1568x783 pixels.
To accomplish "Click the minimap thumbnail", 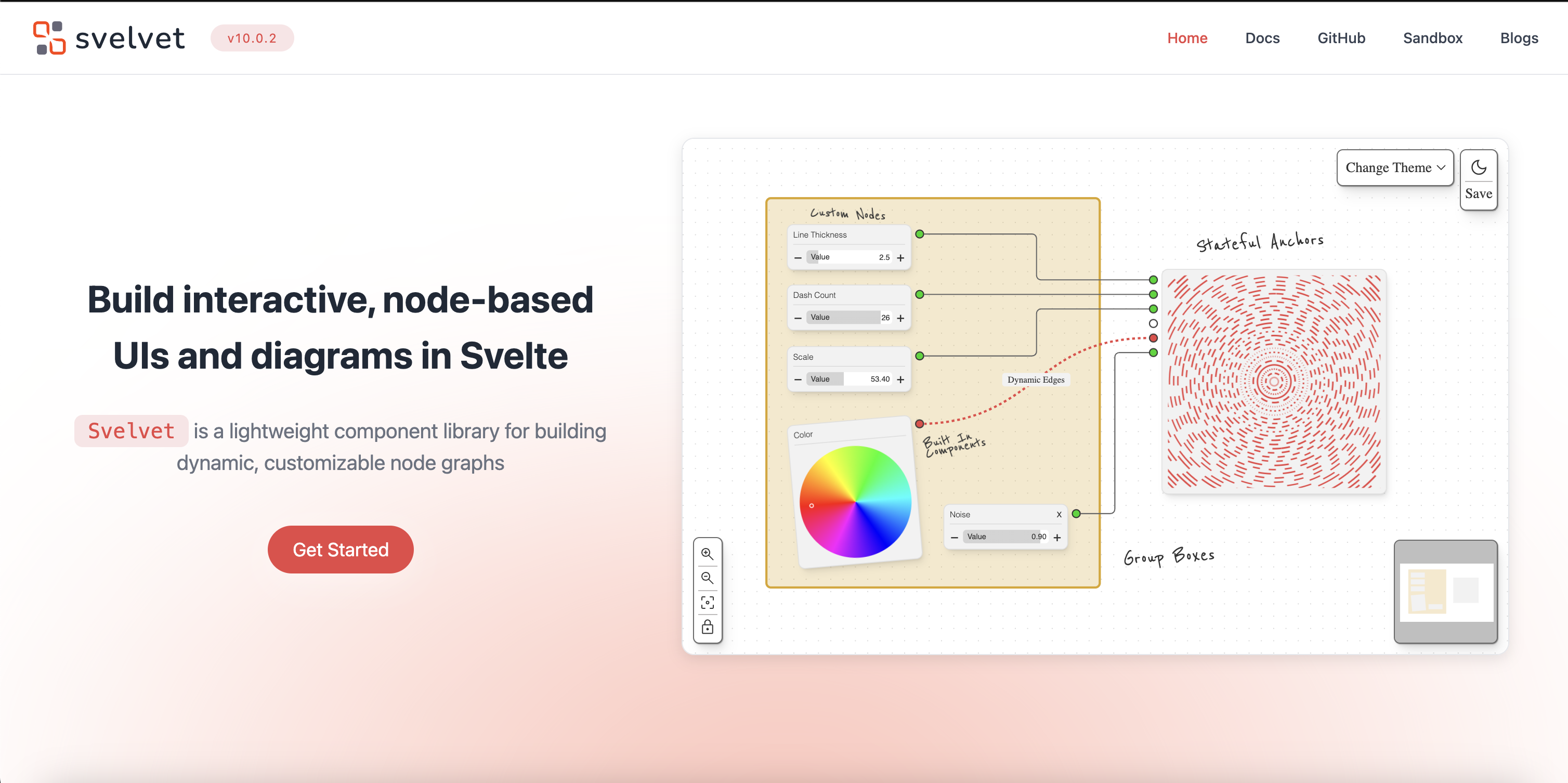I will (x=1446, y=591).
